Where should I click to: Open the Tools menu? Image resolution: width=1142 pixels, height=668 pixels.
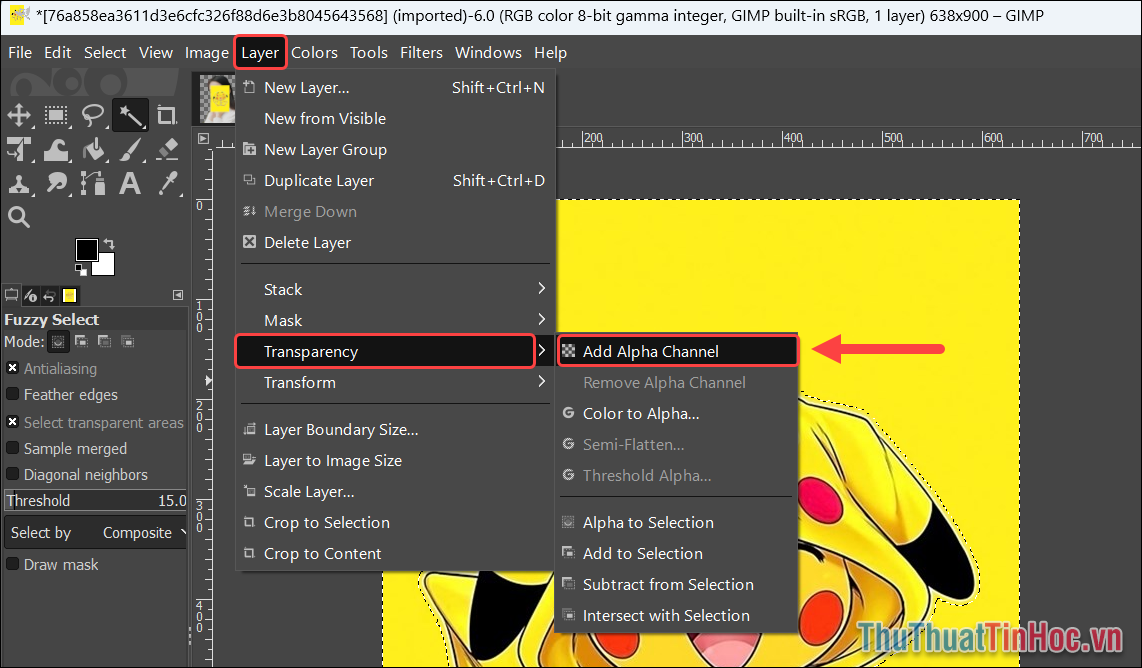pyautogui.click(x=369, y=52)
